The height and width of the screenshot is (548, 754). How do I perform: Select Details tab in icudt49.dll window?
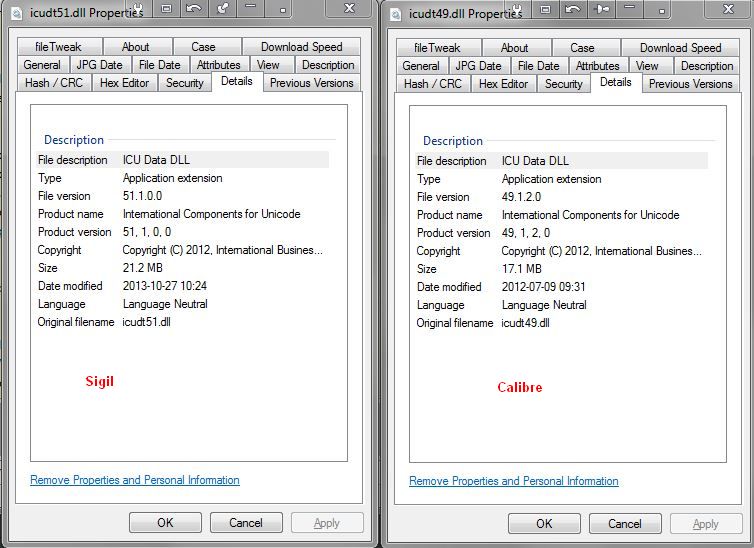[616, 82]
